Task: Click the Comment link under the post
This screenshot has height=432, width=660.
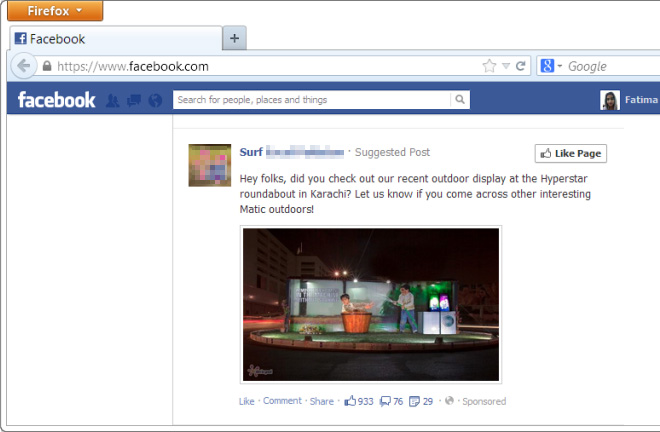Action: coord(282,401)
